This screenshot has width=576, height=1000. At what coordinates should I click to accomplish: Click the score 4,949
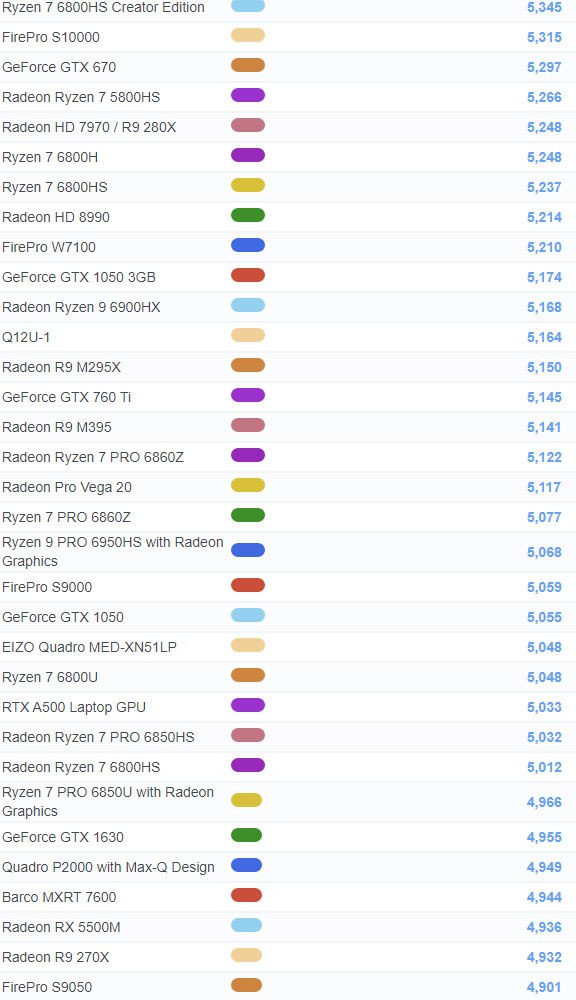(544, 867)
